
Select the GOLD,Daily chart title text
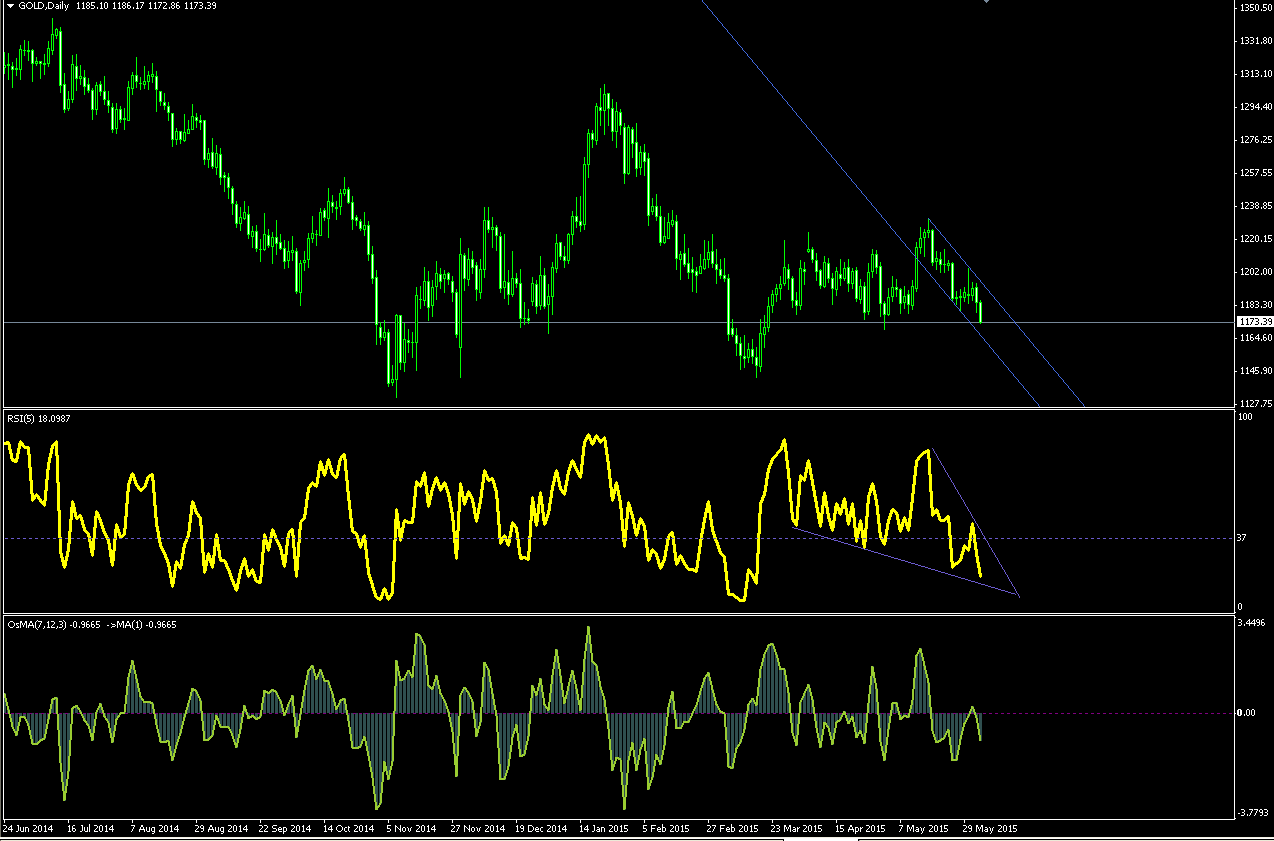click(x=44, y=6)
